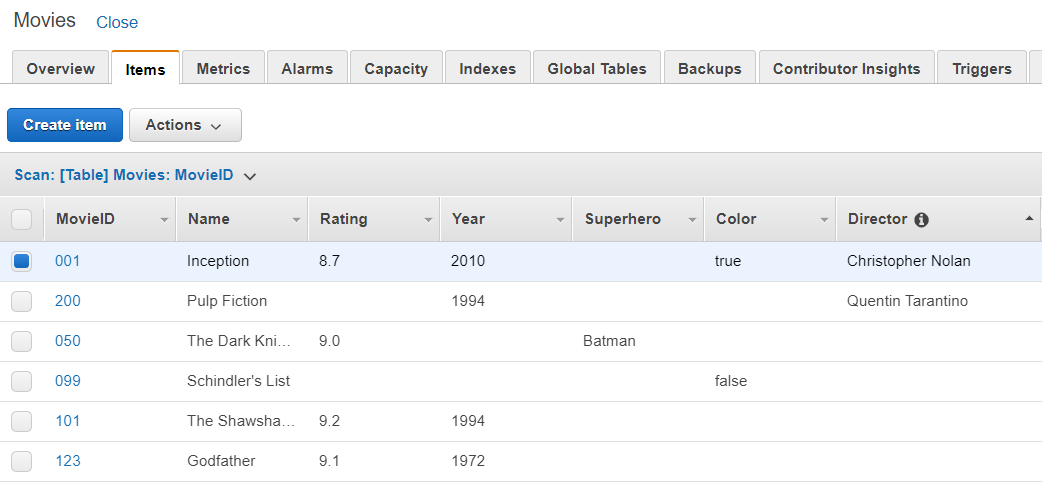Expand the Scan Movies MovieID selector
The width and height of the screenshot is (1042, 485).
click(x=249, y=176)
